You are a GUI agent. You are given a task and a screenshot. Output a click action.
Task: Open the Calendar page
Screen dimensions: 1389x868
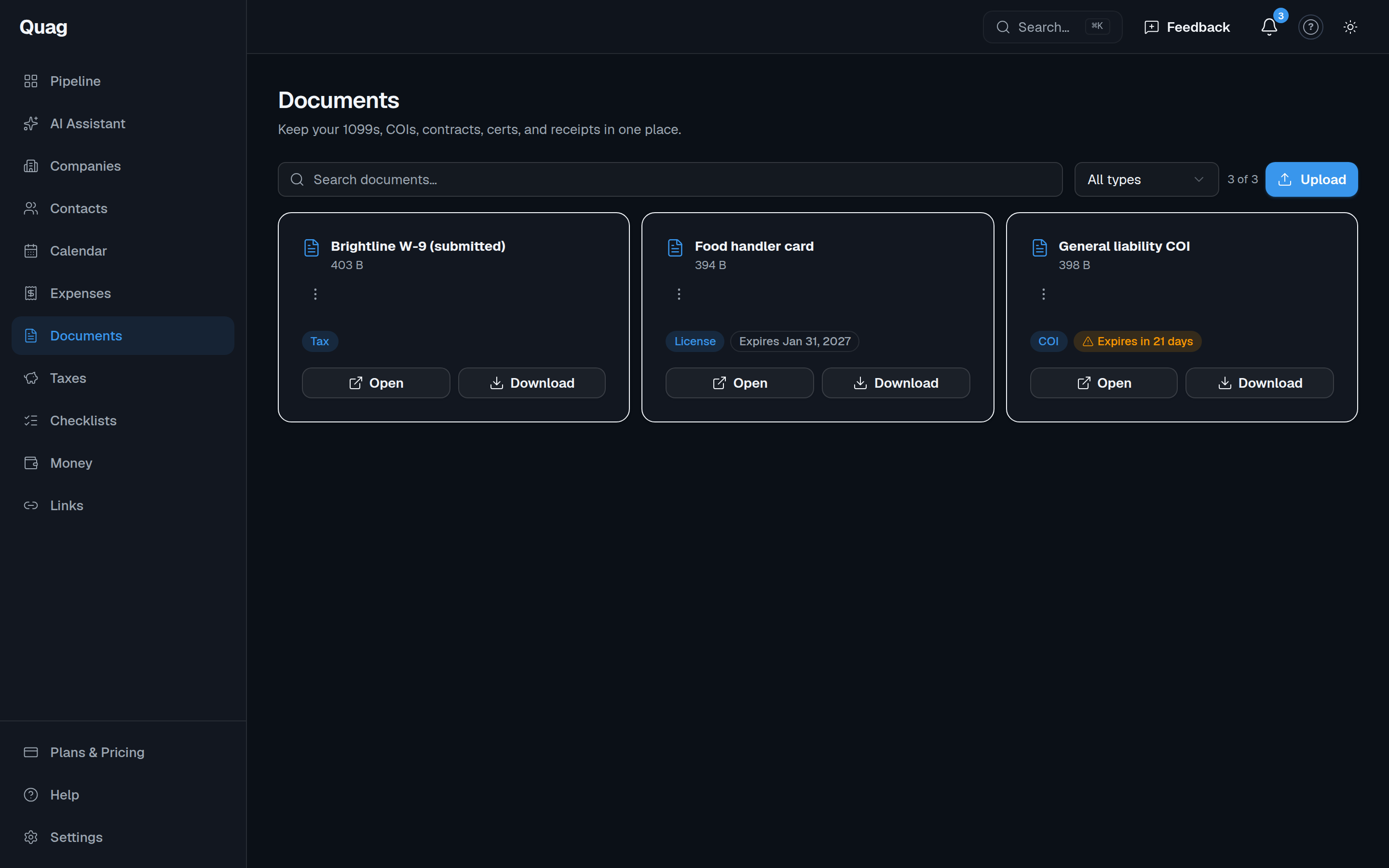pos(123,251)
